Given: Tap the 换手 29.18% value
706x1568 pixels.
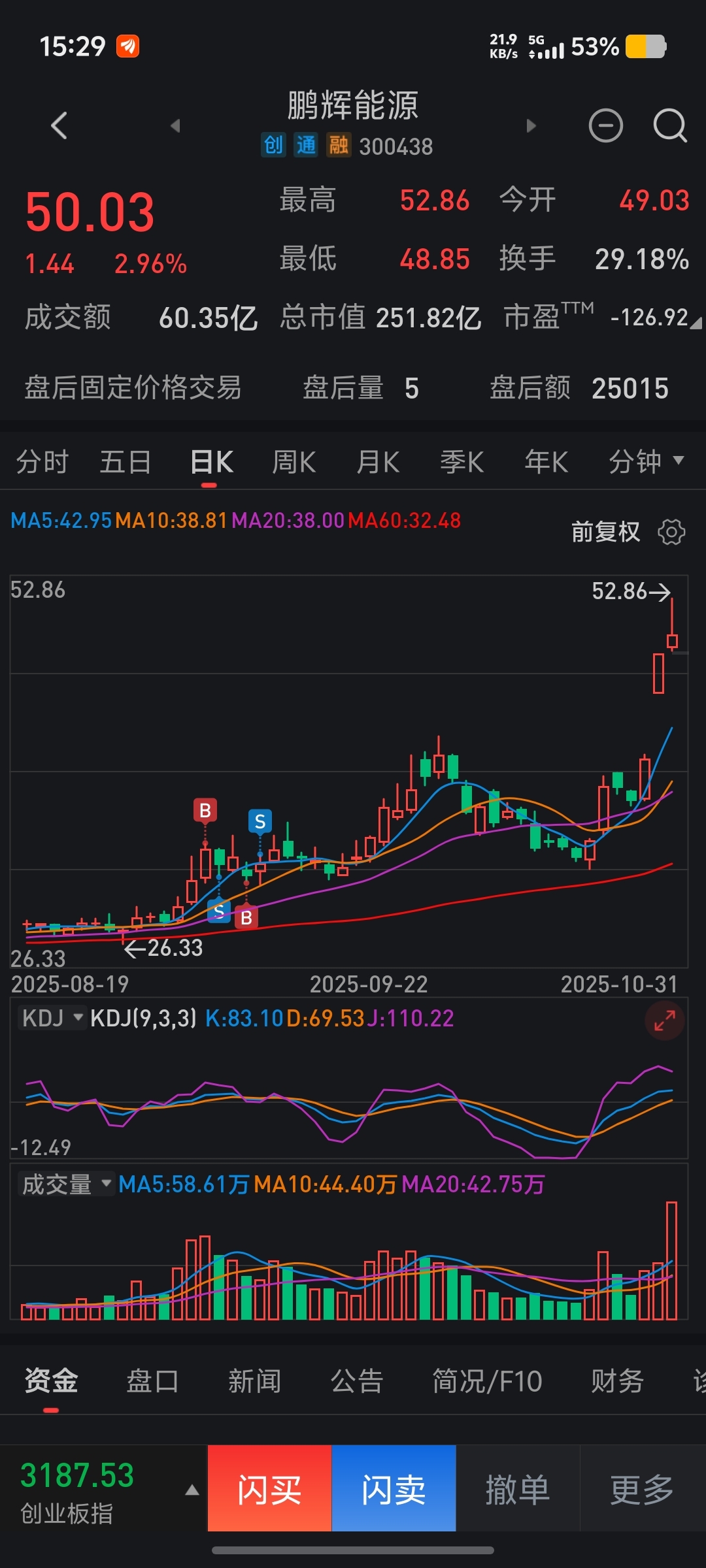Looking at the screenshot, I should 642,259.
